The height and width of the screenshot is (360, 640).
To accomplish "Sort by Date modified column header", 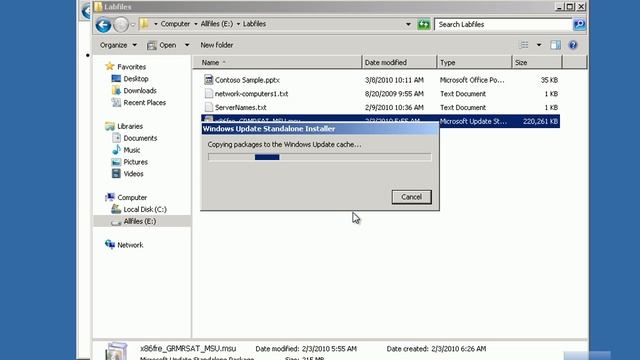I will tap(399, 62).
